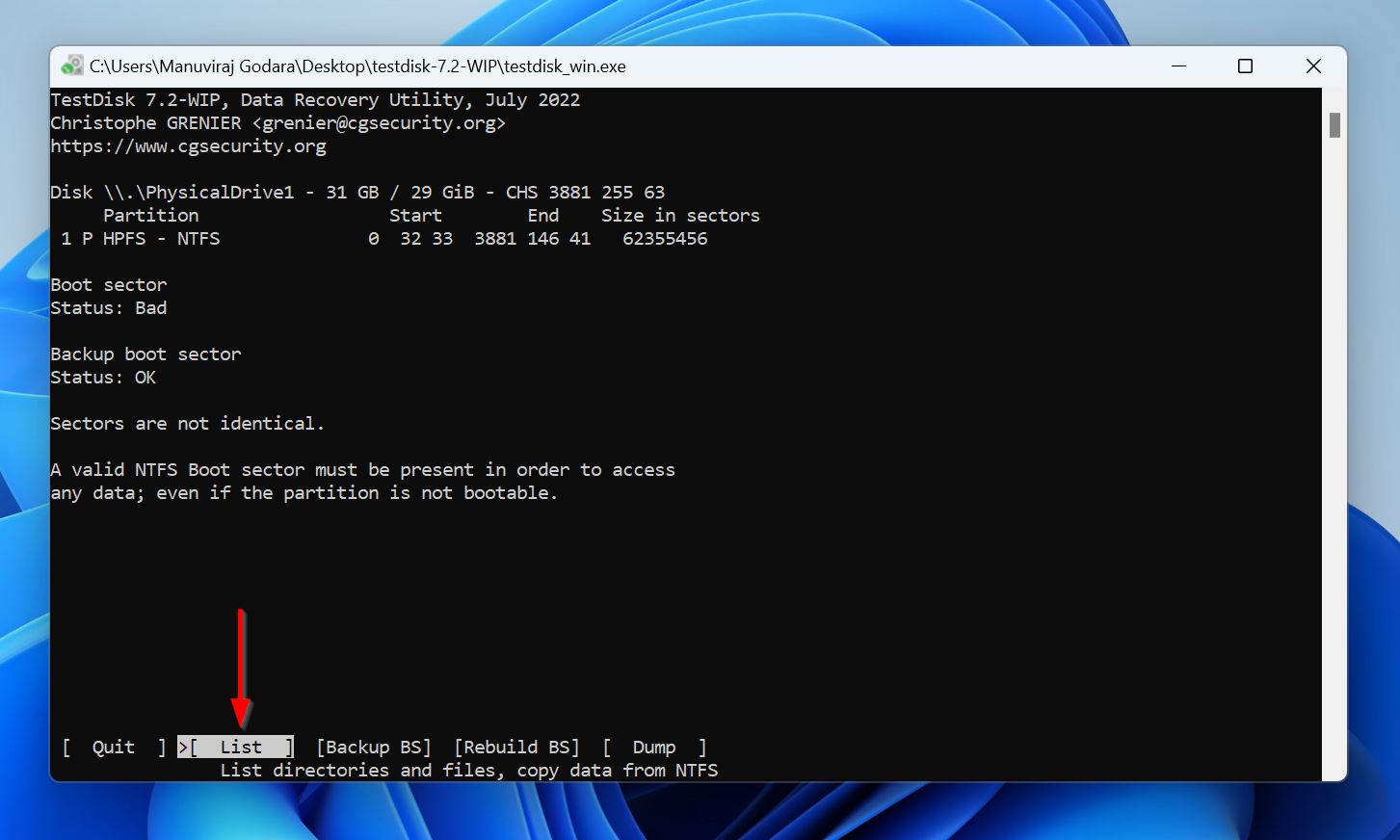
Task: Click the '1 P HPFS - NTFS' partition row
Action: coord(383,239)
